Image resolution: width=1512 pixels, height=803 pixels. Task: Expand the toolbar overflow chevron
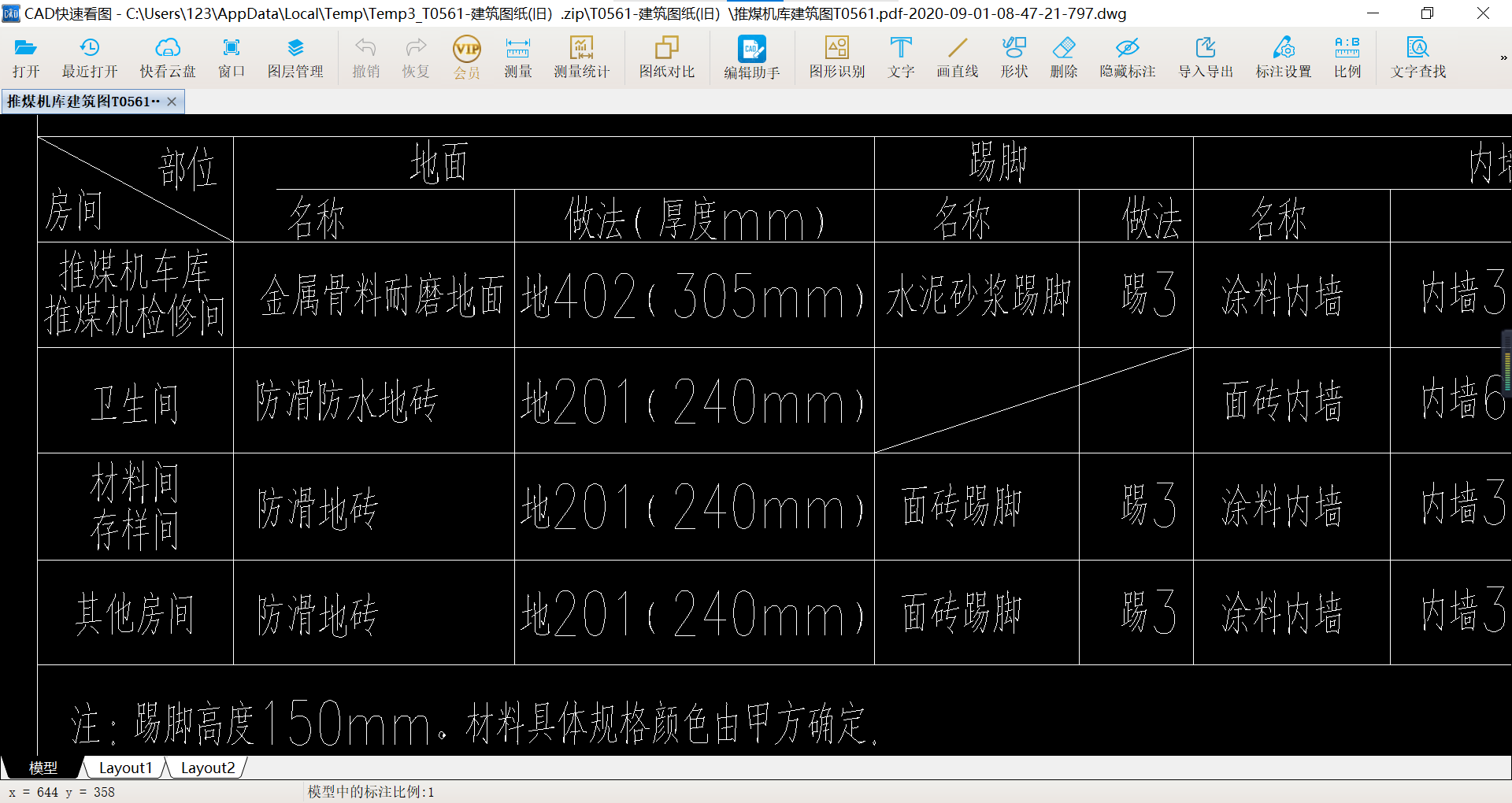click(x=1503, y=57)
